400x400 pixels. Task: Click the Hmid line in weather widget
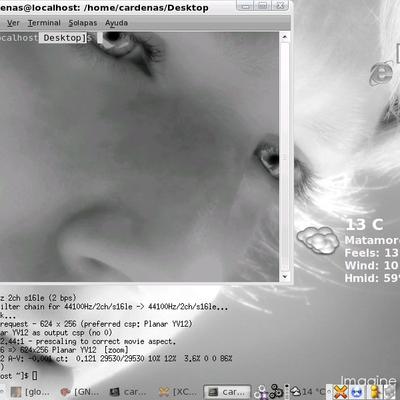coord(372,278)
